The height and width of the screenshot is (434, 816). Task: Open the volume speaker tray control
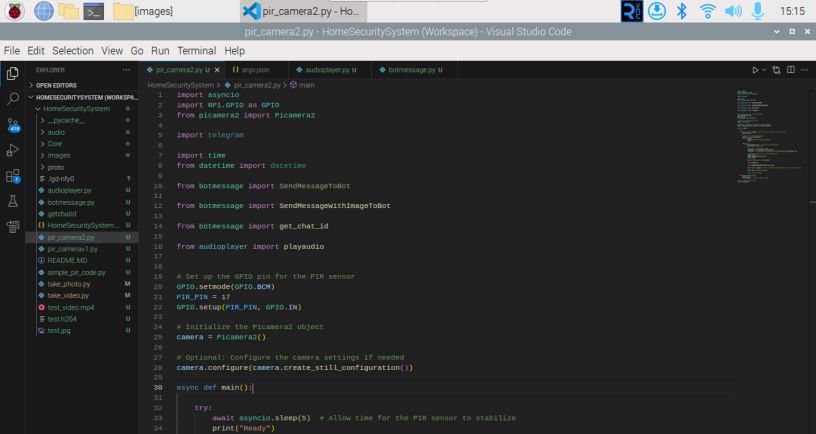pyautogui.click(x=733, y=11)
